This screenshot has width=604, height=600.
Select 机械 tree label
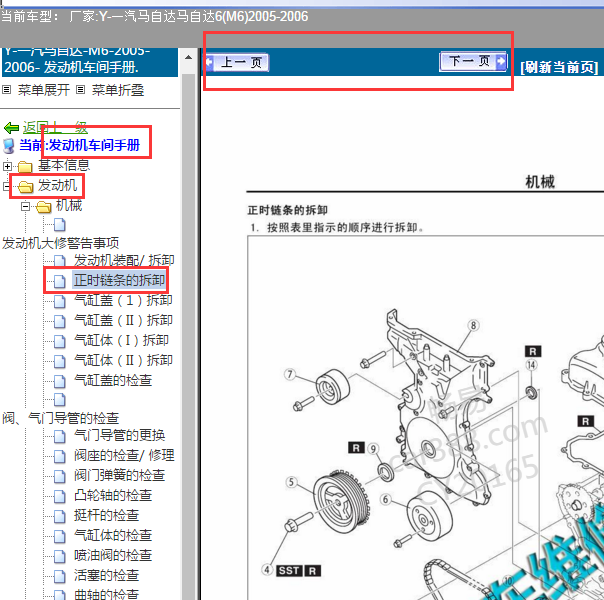[69, 205]
